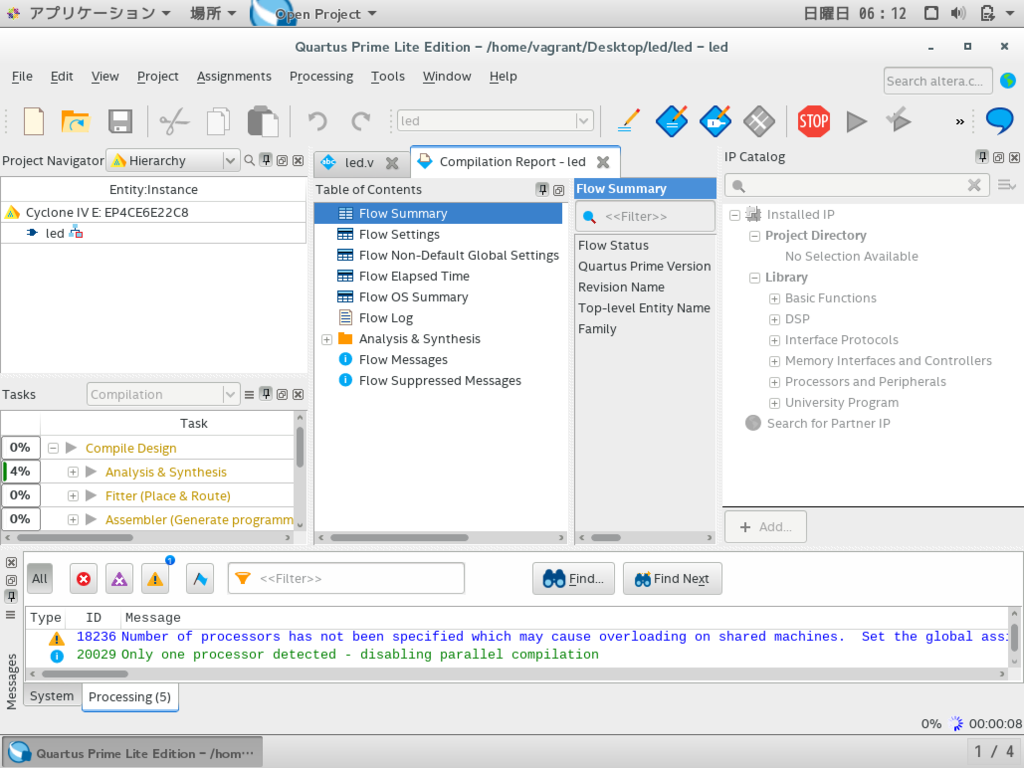This screenshot has width=1024, height=768.
Task: Open the Assignment Editor pencil icon
Action: pos(628,121)
